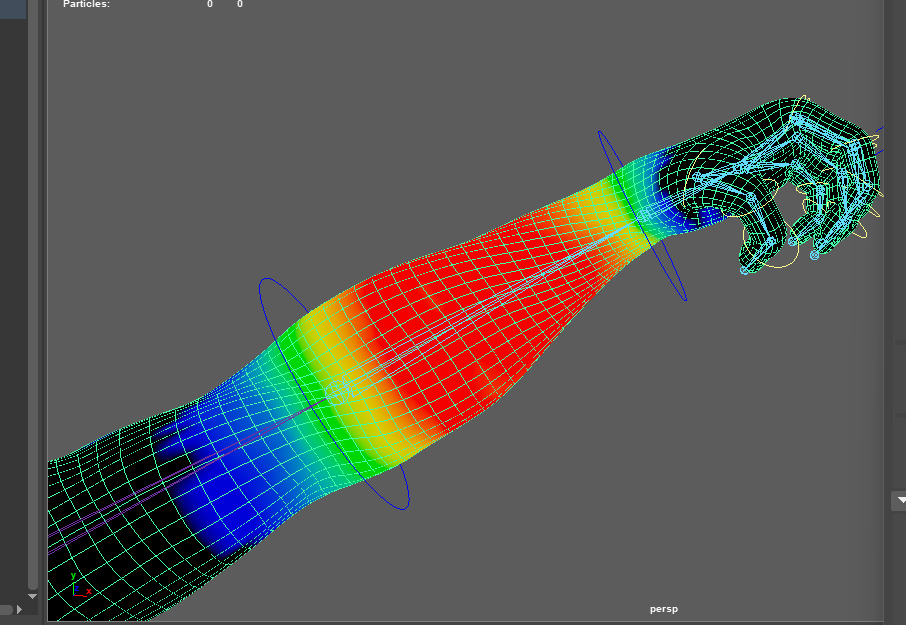Open the right panel dropdown arrow

(898, 502)
